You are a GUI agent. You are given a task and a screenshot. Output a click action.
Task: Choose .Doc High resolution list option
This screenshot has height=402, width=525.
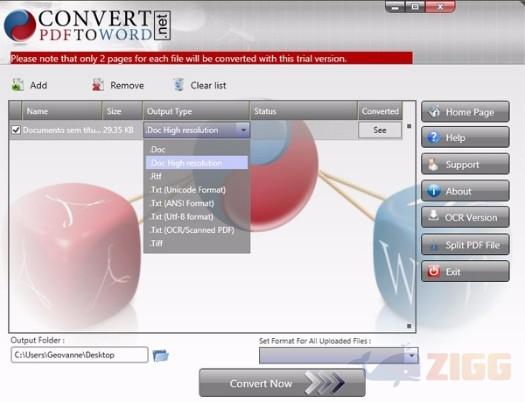pos(197,163)
